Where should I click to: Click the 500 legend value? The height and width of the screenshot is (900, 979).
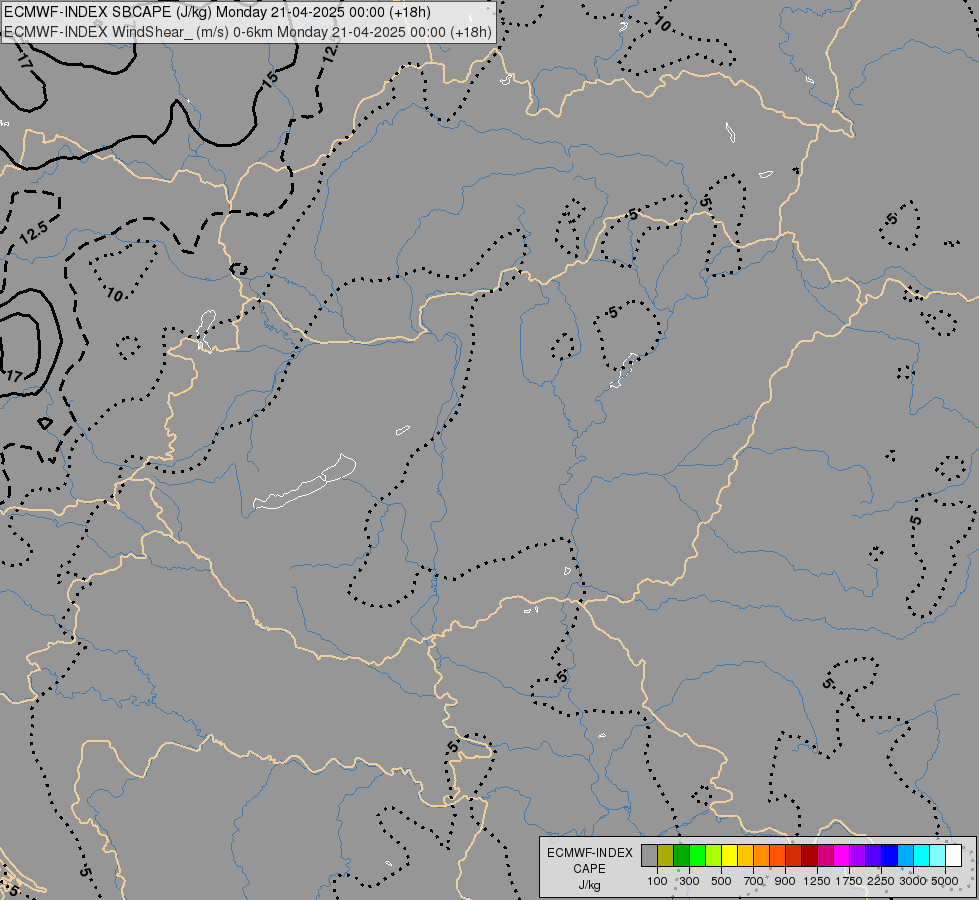721,881
